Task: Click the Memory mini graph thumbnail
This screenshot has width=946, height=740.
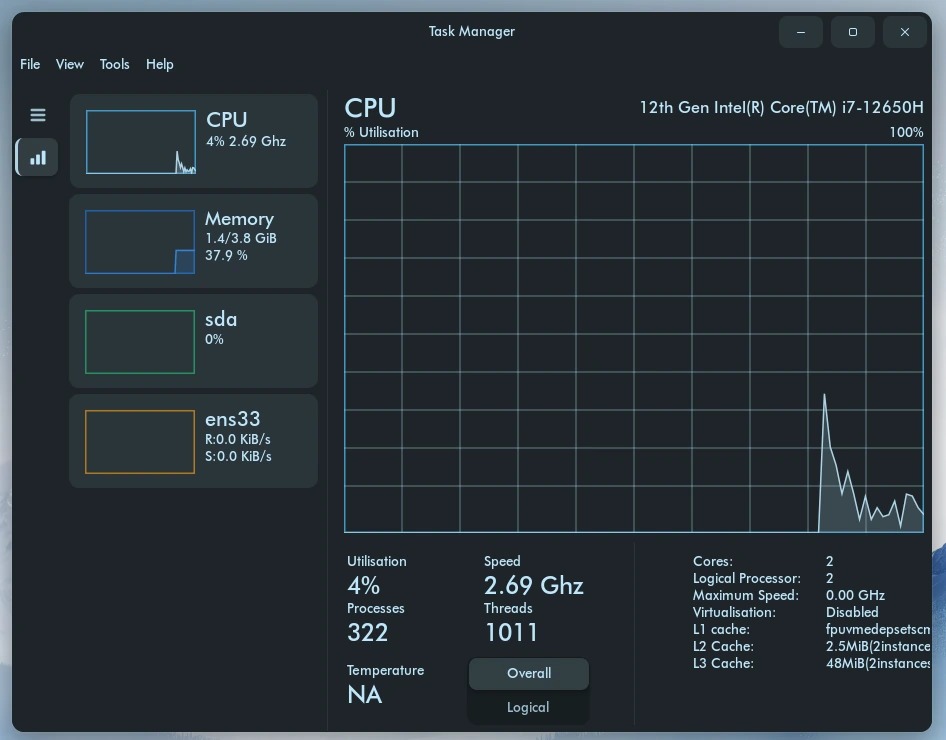Action: [x=140, y=242]
